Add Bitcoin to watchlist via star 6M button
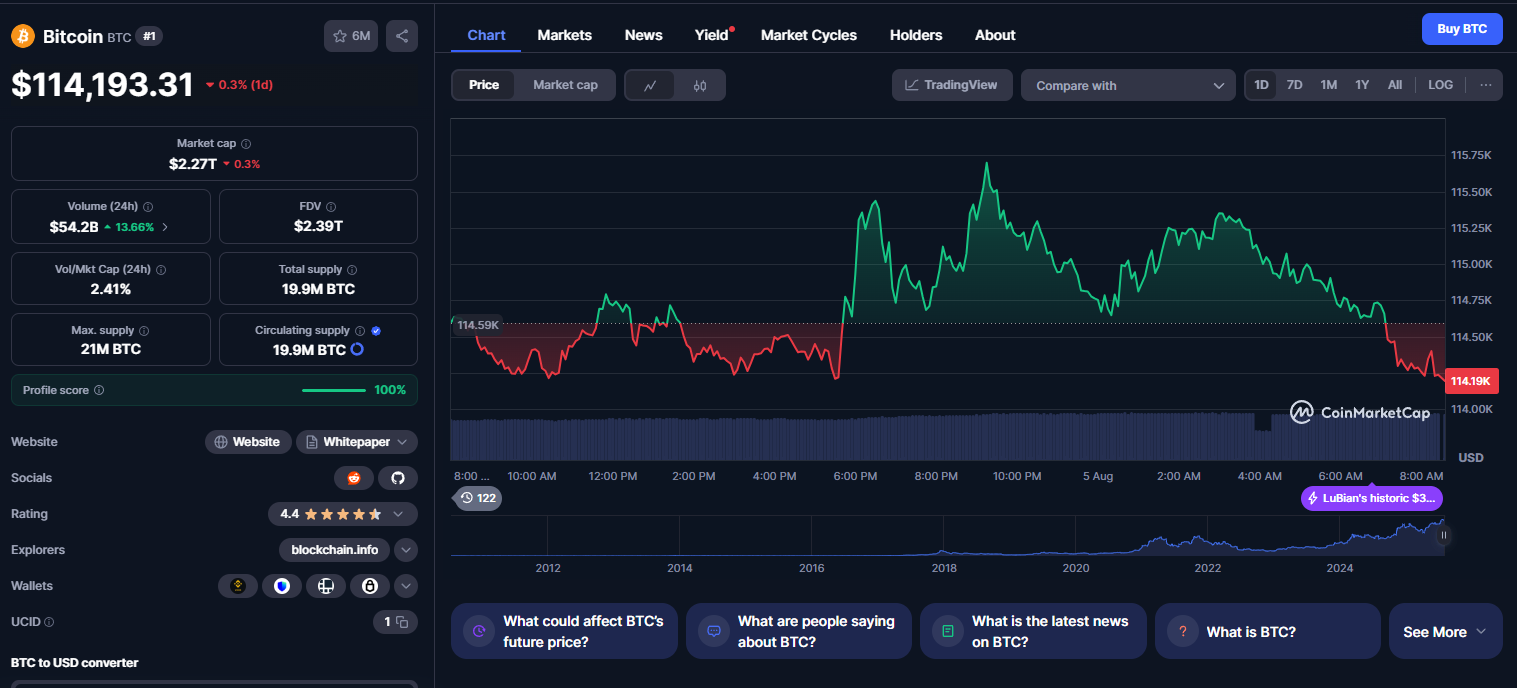Viewport: 1517px width, 688px height. pos(351,36)
